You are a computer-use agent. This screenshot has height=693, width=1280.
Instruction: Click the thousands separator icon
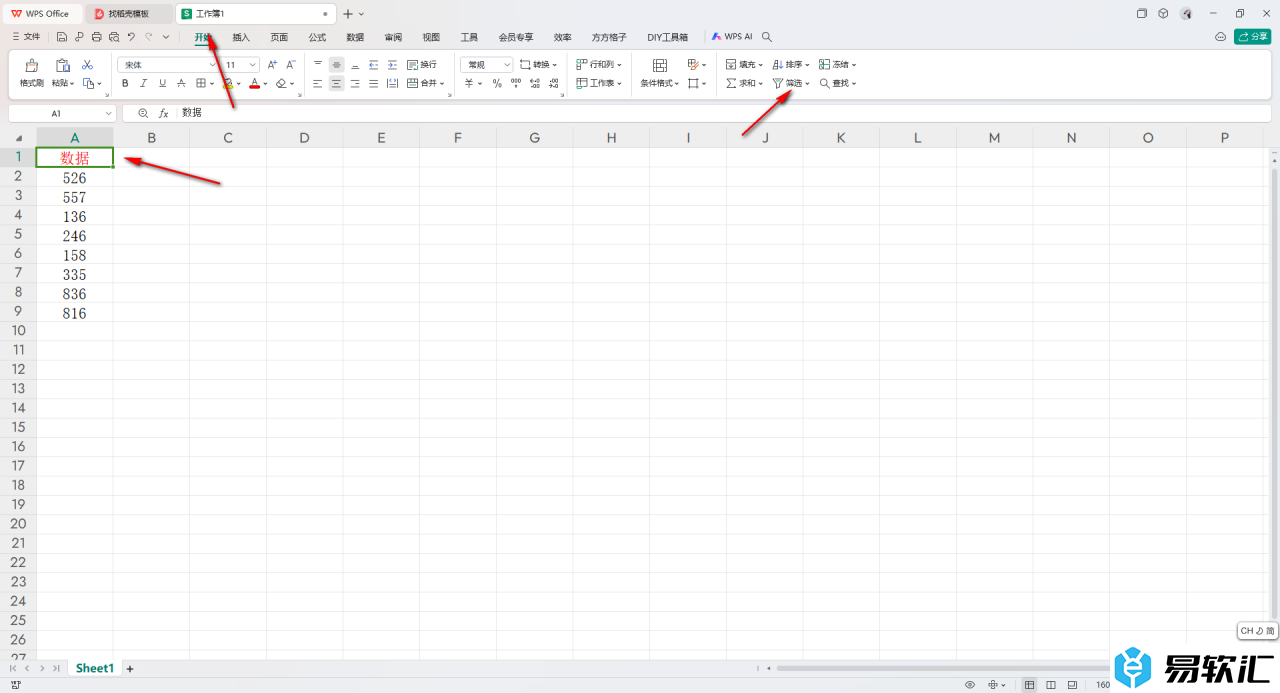(x=516, y=83)
